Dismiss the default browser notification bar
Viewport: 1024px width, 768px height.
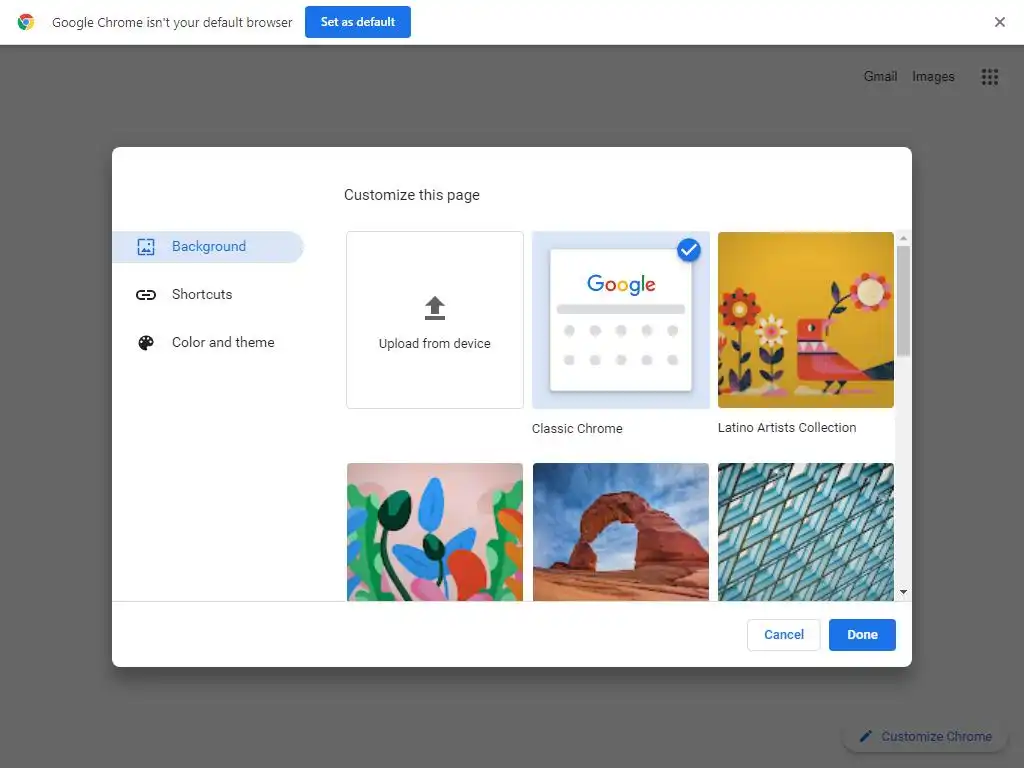tap(999, 22)
